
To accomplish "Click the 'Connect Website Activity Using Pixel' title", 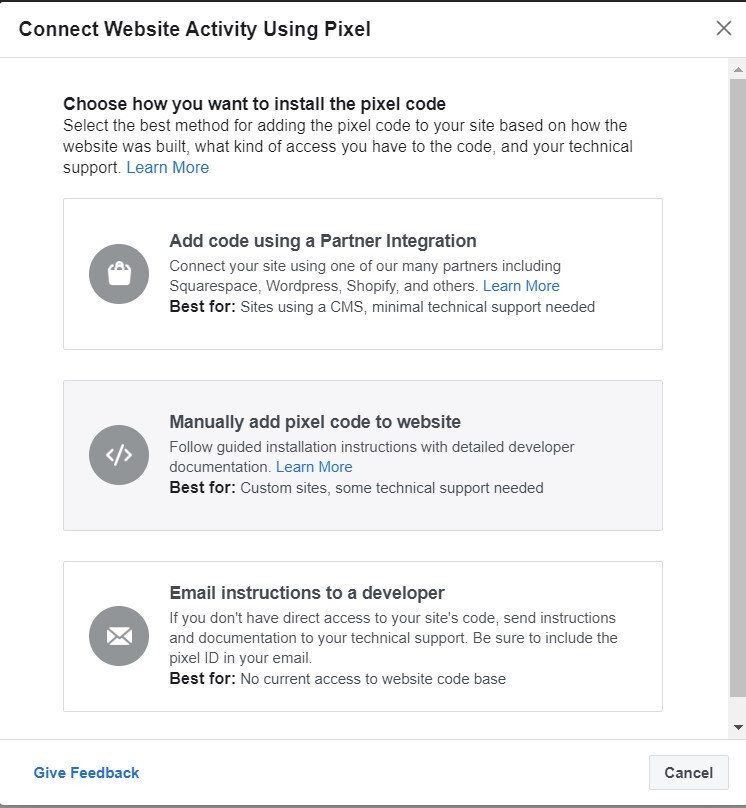I will point(195,29).
